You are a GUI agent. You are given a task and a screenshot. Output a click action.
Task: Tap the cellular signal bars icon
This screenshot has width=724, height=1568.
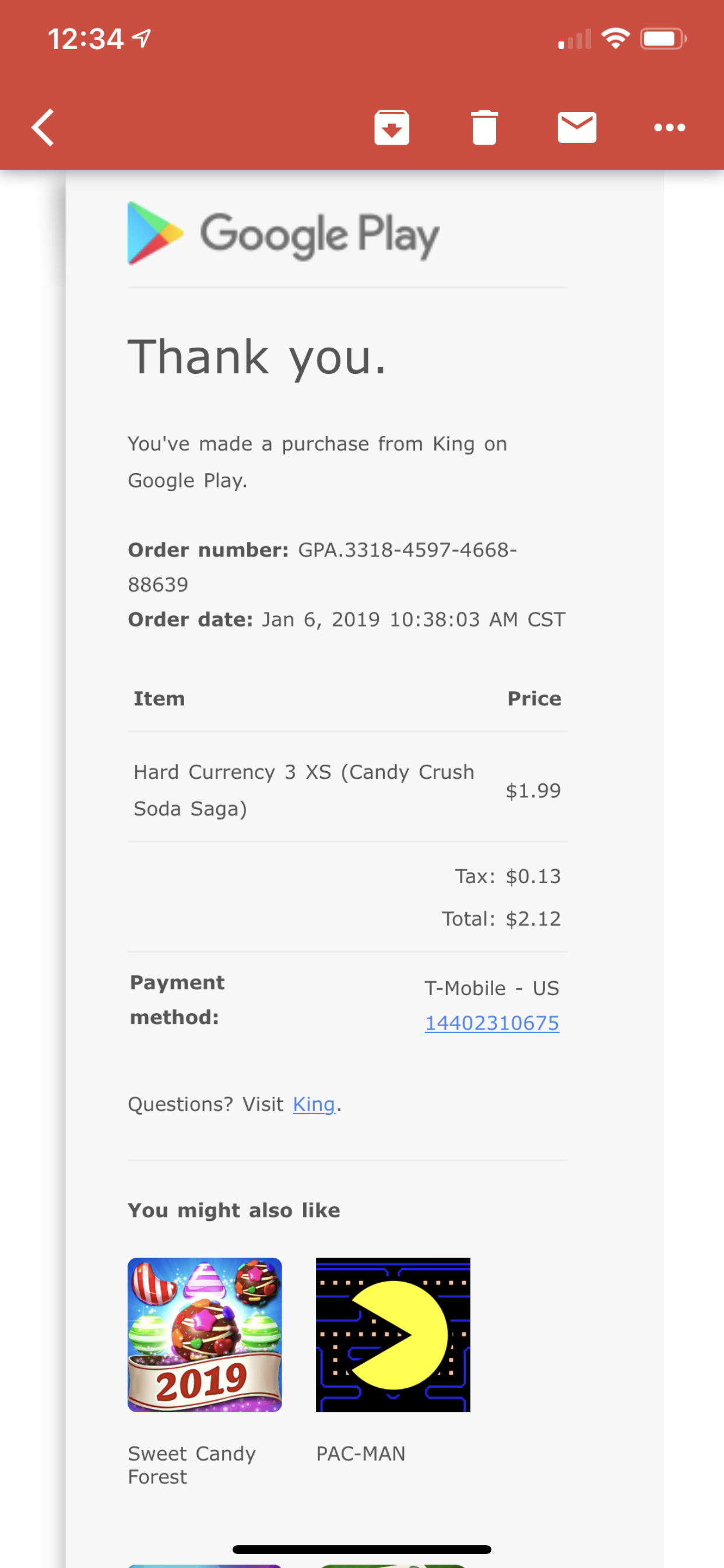point(574,39)
